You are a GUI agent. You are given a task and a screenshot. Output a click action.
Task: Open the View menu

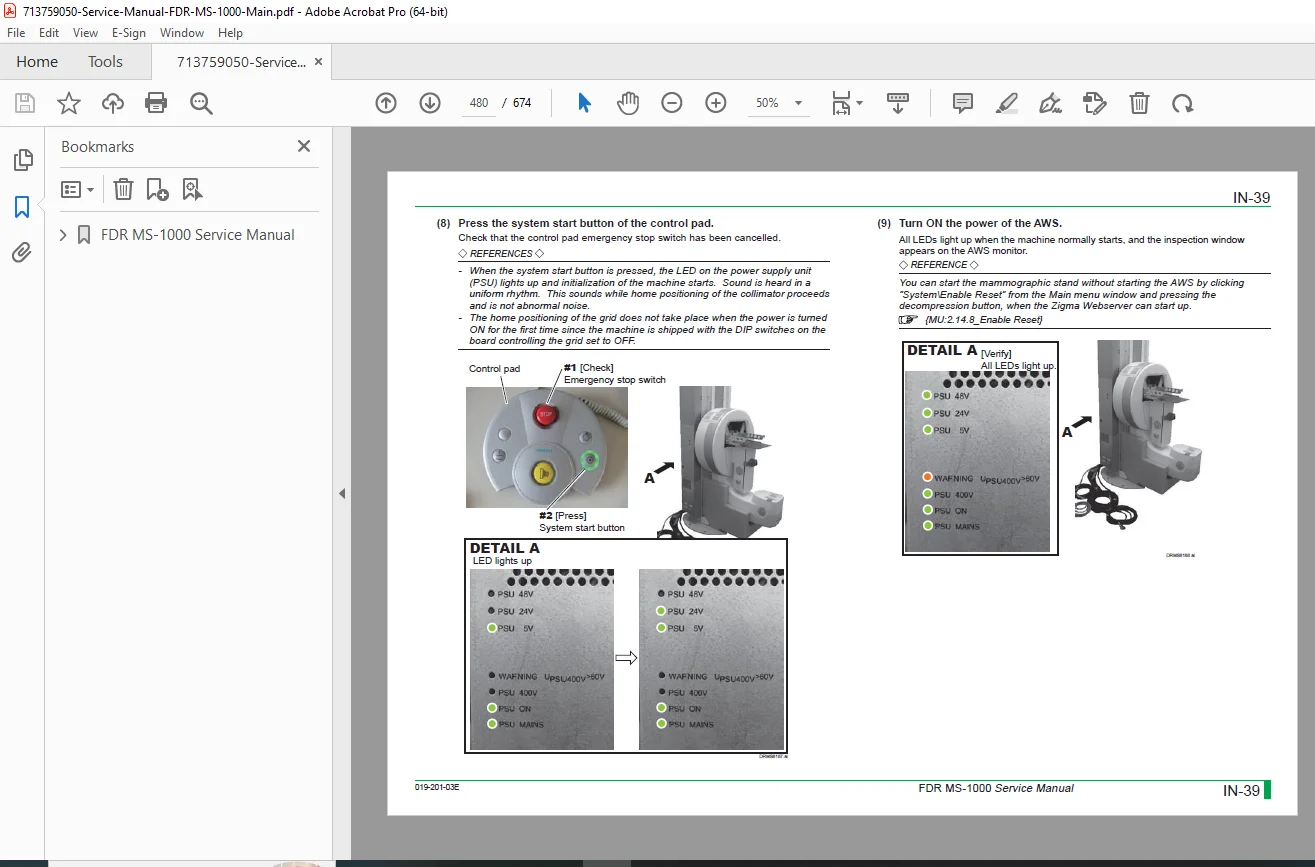click(x=85, y=33)
